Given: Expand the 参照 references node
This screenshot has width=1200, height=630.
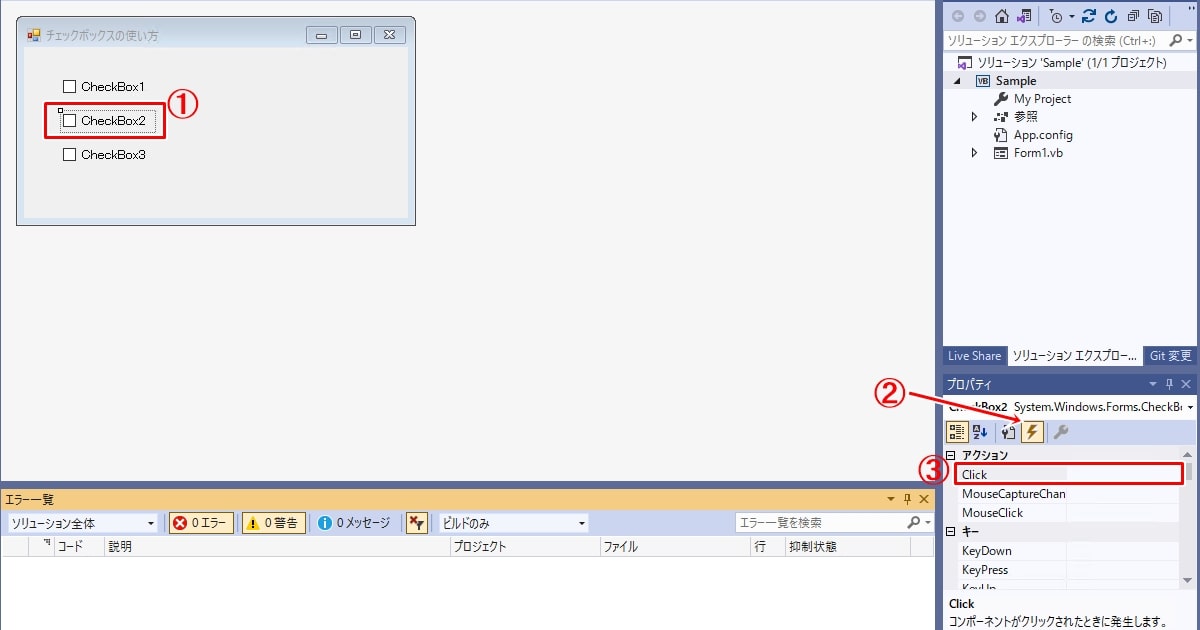Looking at the screenshot, I should [975, 117].
